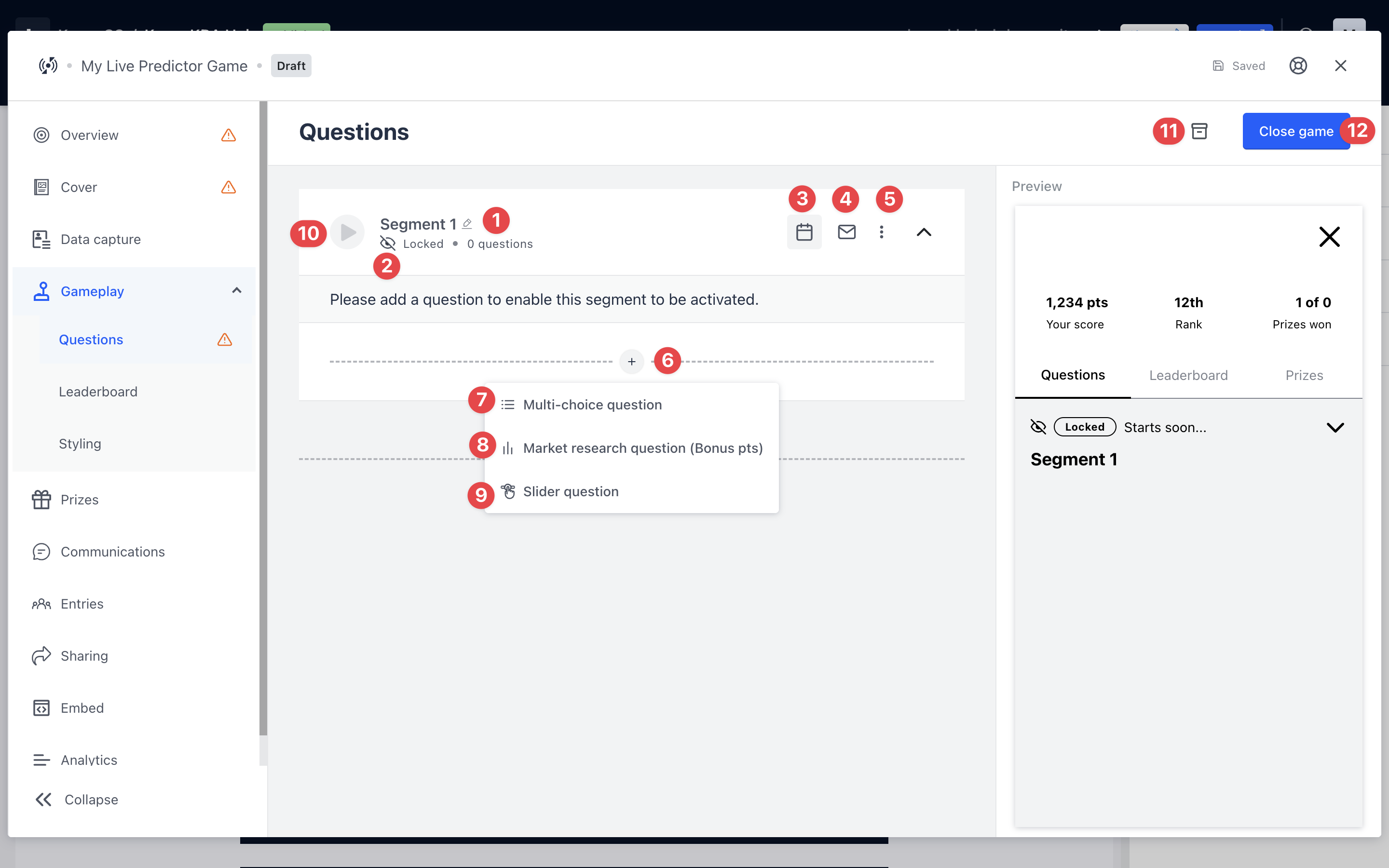This screenshot has height=868, width=1389.
Task: Collapse the sidebar navigation
Action: click(76, 800)
